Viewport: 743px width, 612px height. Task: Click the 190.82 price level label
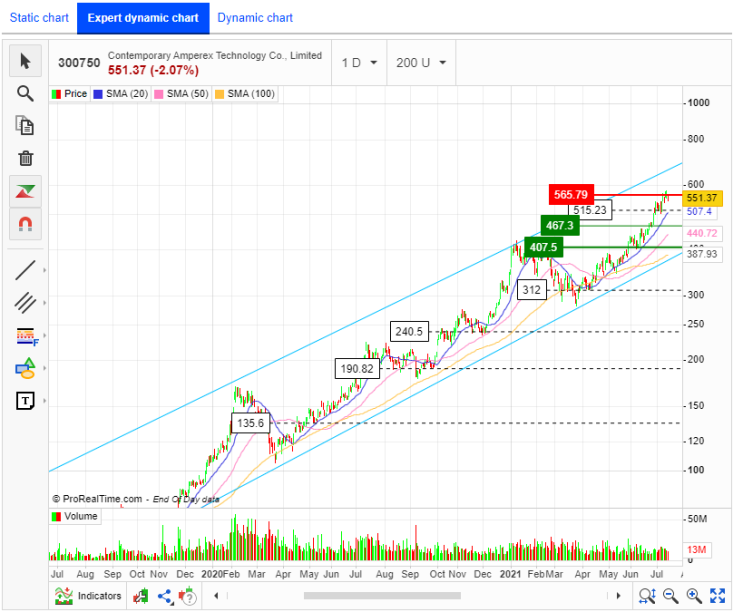357,369
